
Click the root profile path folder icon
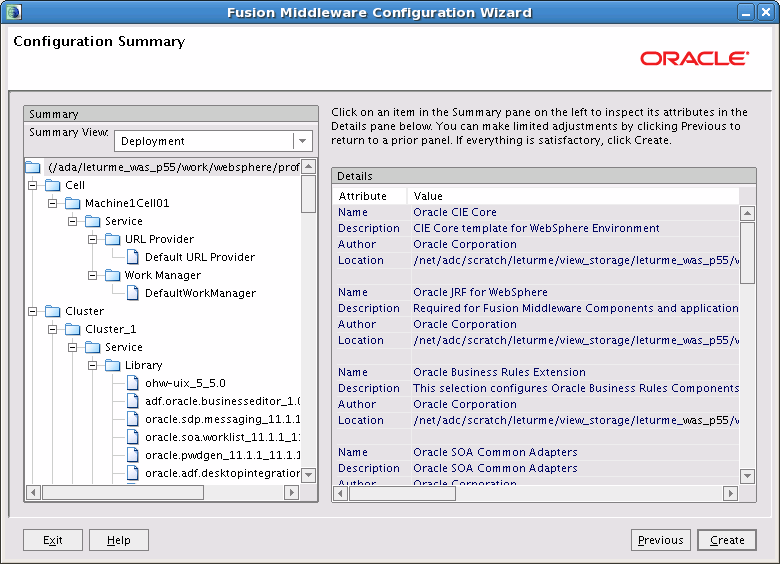(33, 167)
